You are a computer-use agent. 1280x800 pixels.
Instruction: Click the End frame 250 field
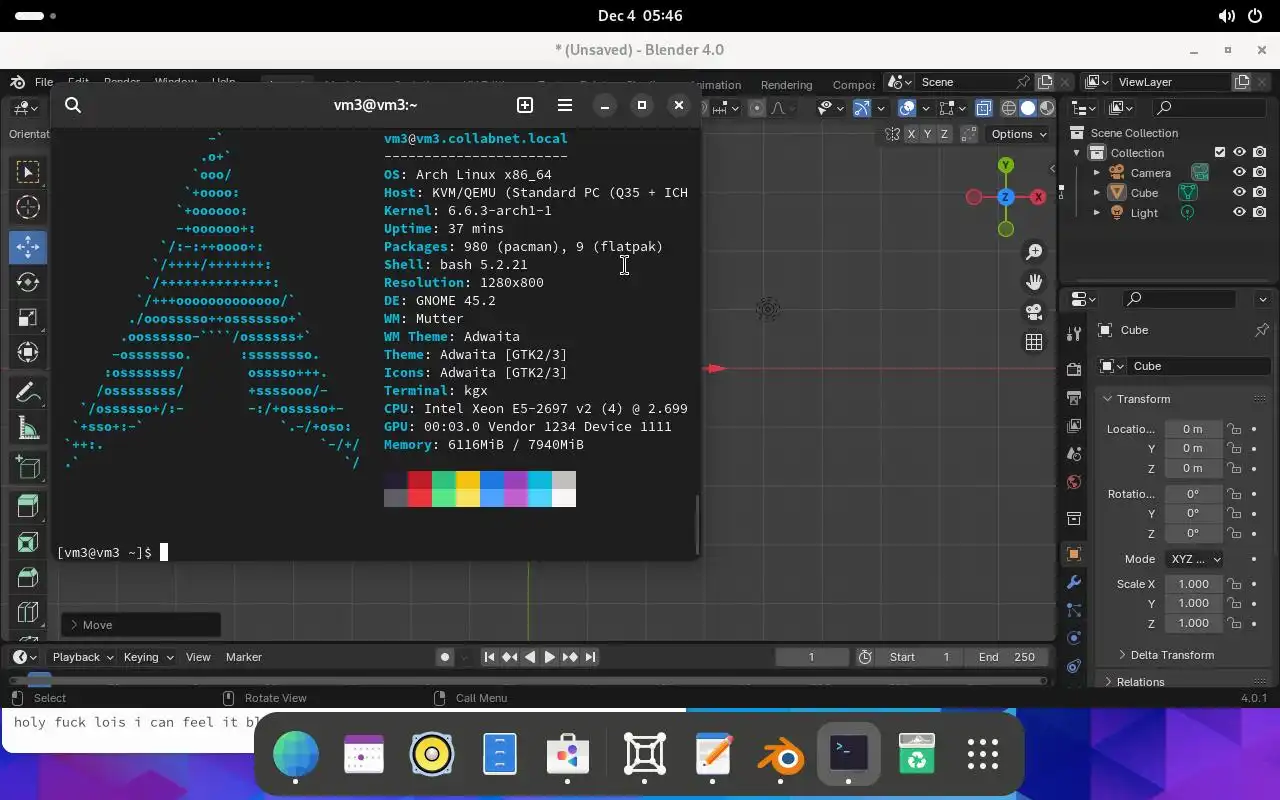(1007, 657)
